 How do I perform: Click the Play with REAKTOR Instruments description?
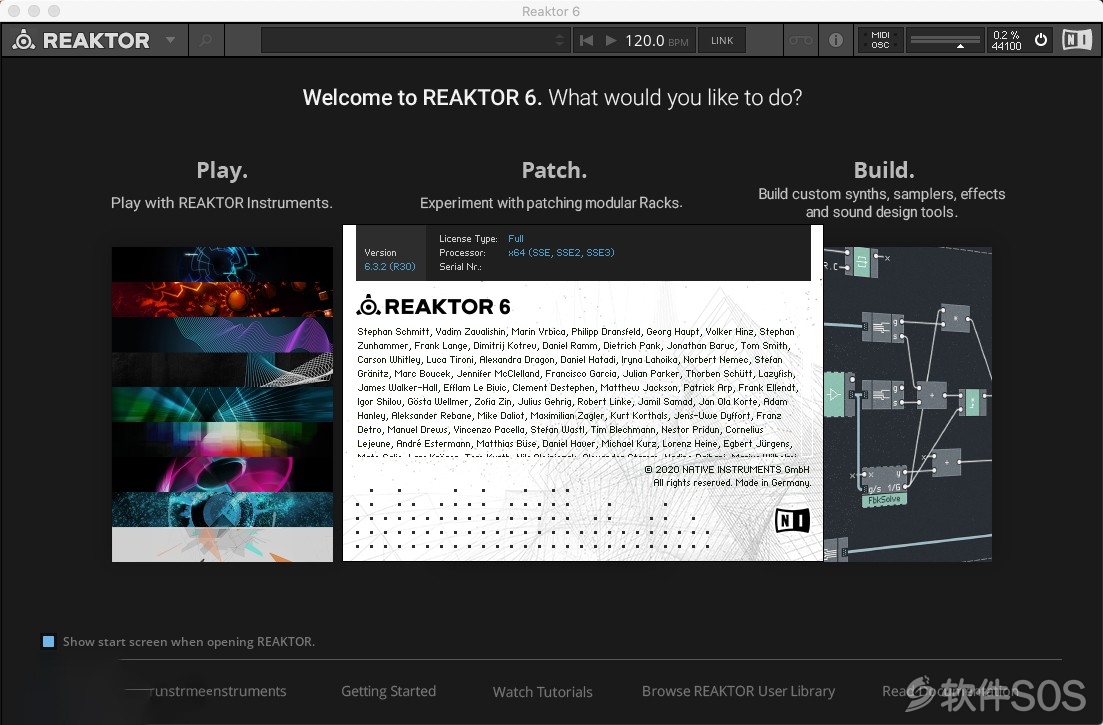[222, 203]
